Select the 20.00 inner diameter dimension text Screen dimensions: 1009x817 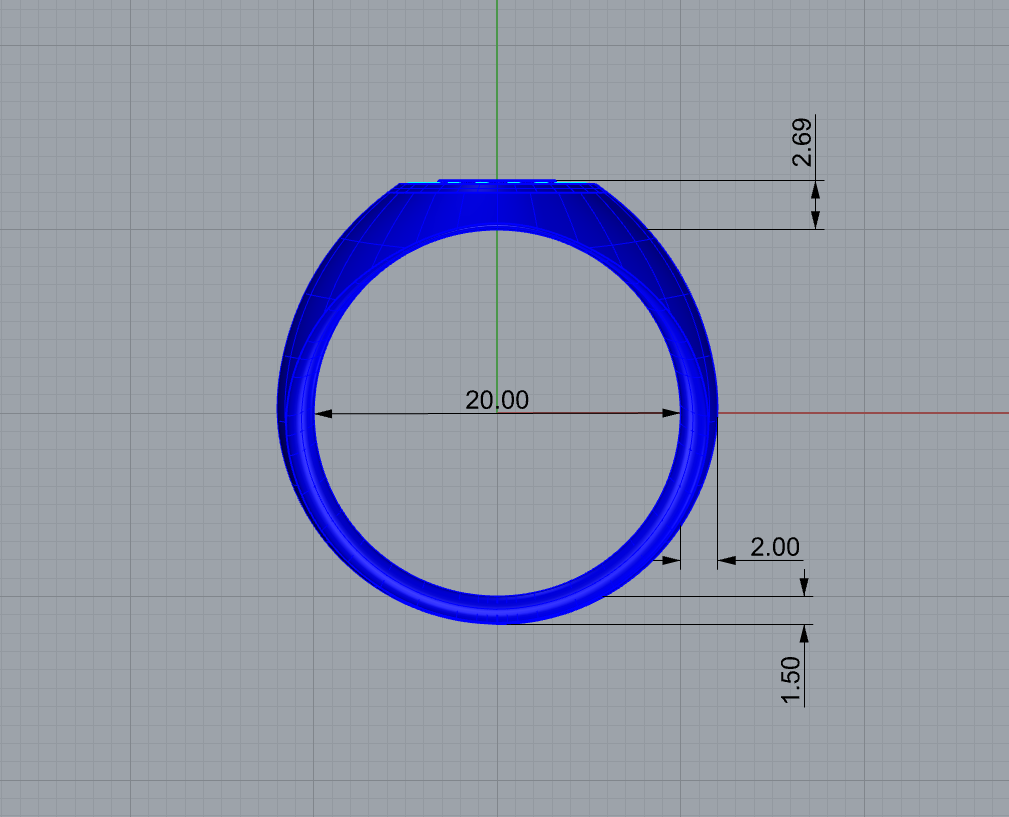point(497,400)
